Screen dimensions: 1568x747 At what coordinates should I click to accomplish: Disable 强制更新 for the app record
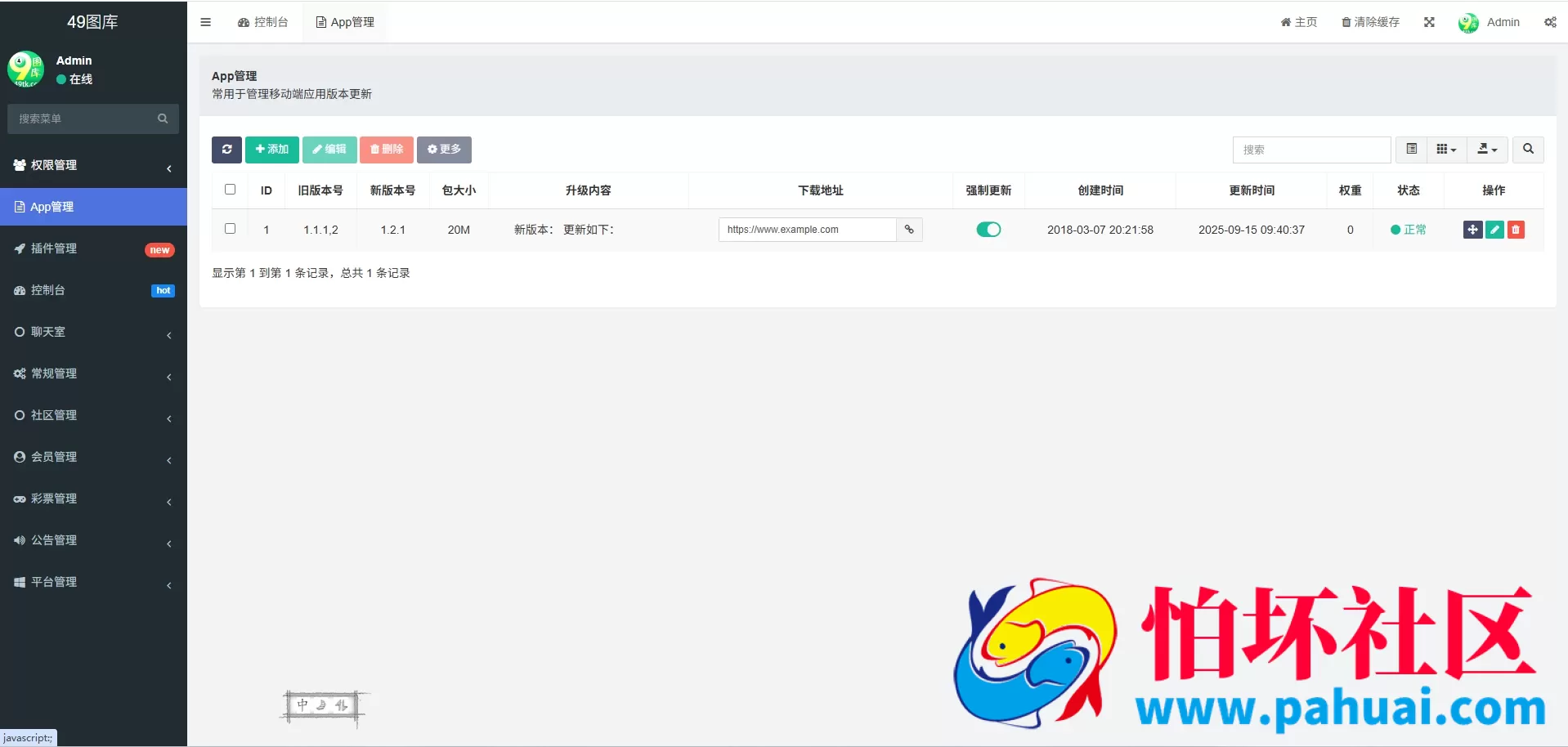click(x=988, y=230)
